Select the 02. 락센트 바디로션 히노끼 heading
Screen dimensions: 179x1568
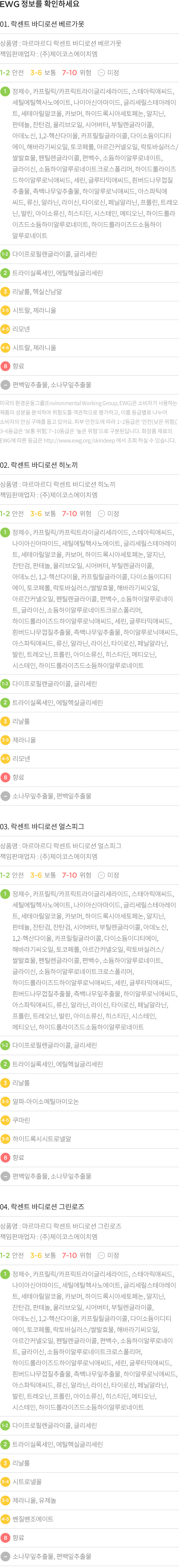point(39,465)
